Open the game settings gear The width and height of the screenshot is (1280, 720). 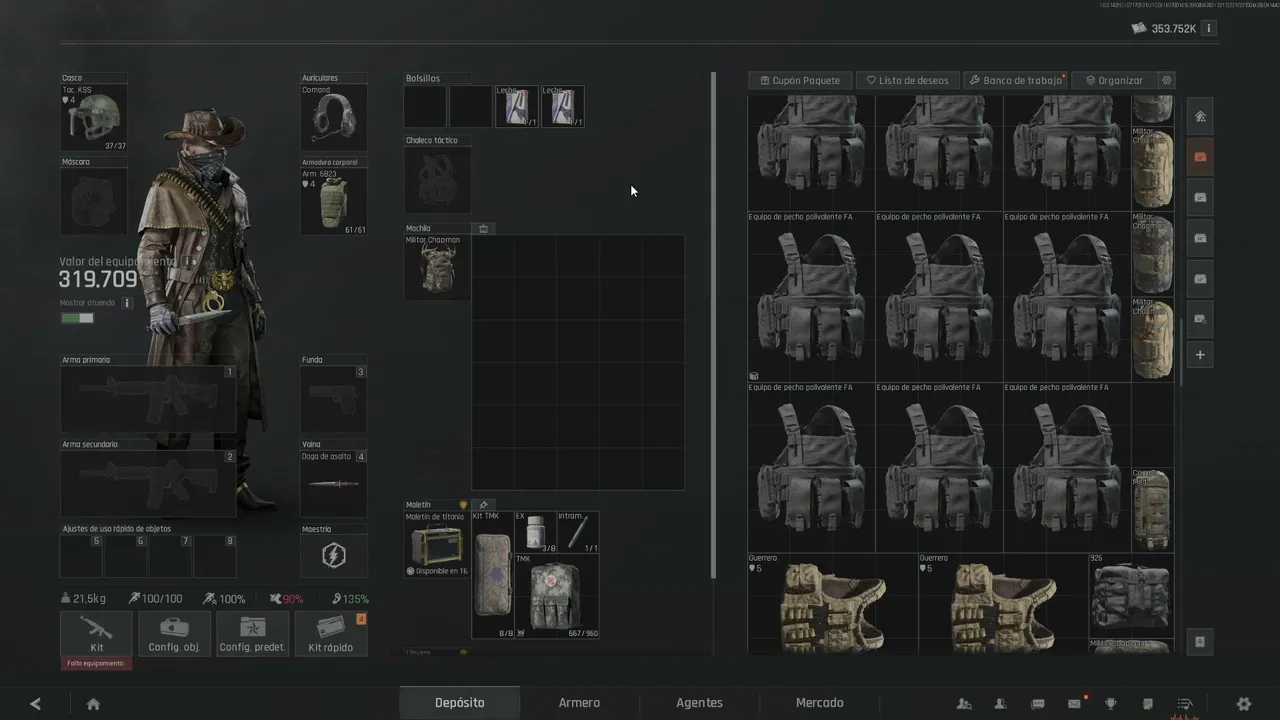point(1244,704)
